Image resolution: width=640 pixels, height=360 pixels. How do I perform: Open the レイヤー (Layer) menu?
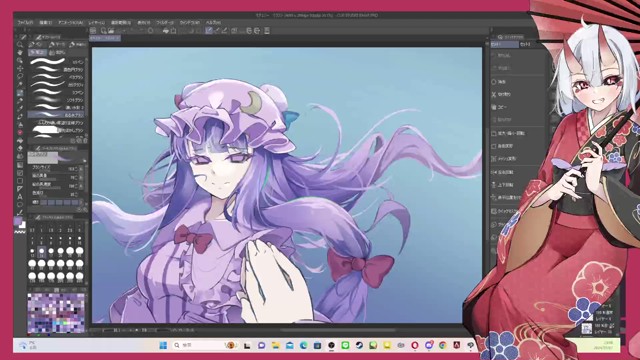[x=97, y=22]
